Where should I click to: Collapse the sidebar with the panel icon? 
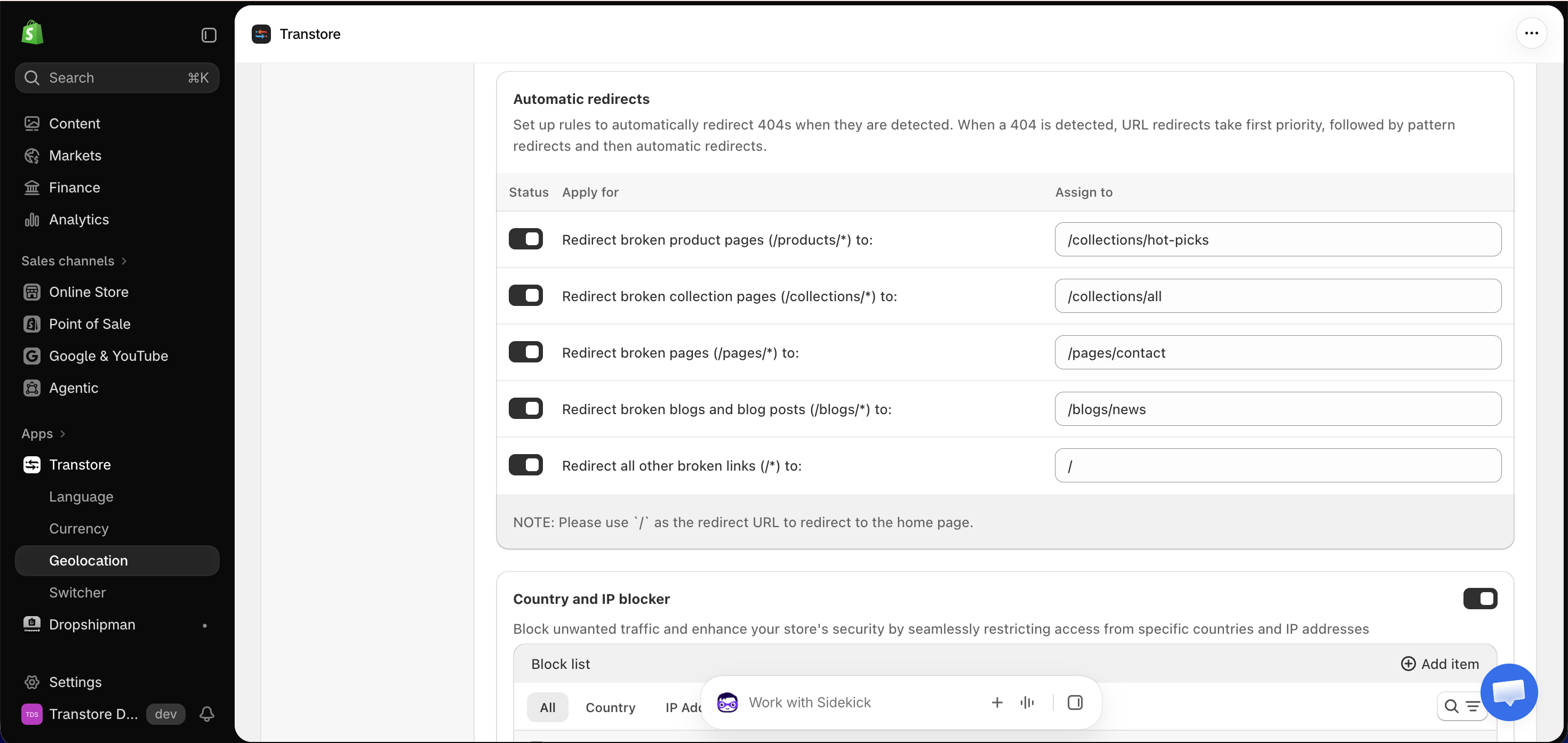(209, 35)
